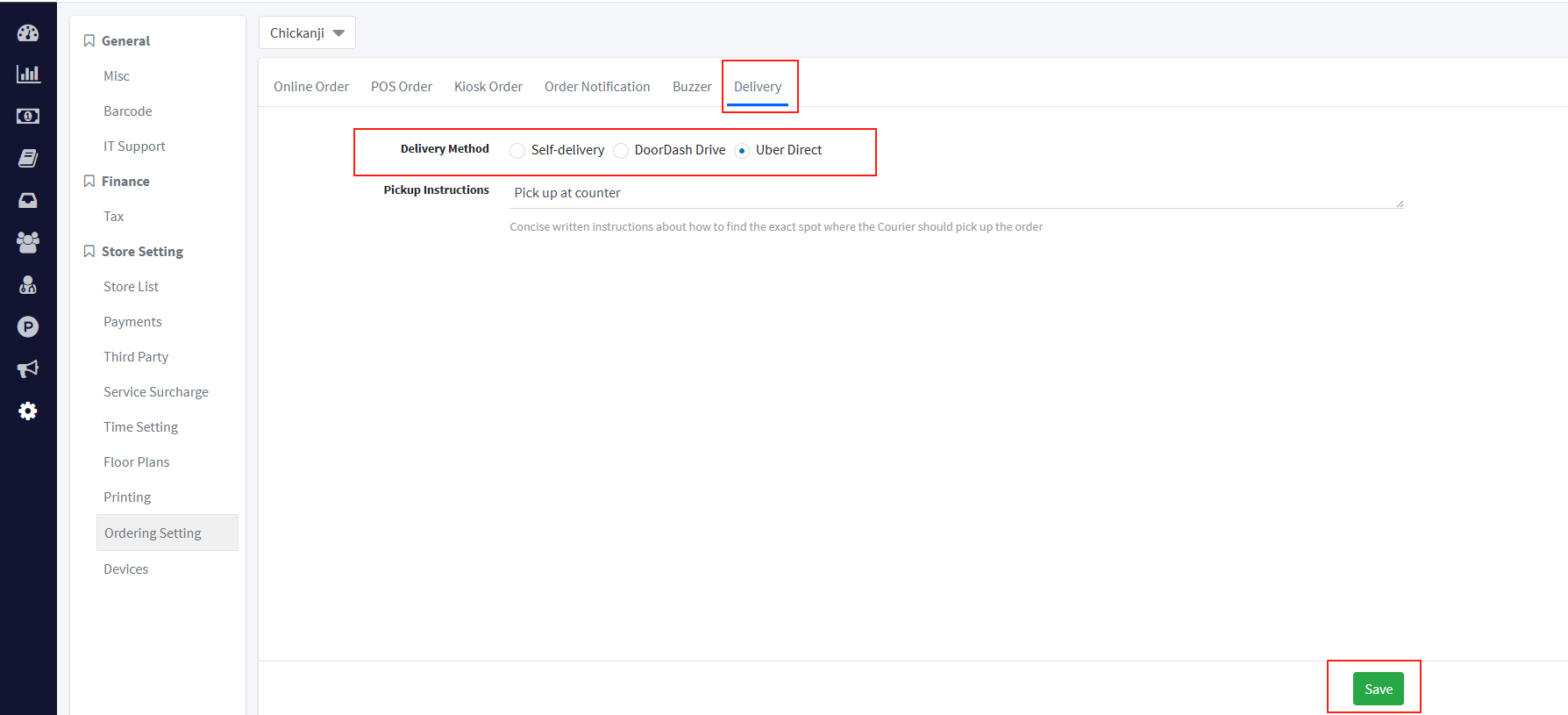Screen dimensions: 1568x715
Task: Switch to the Online Order tab
Action: pos(311,86)
